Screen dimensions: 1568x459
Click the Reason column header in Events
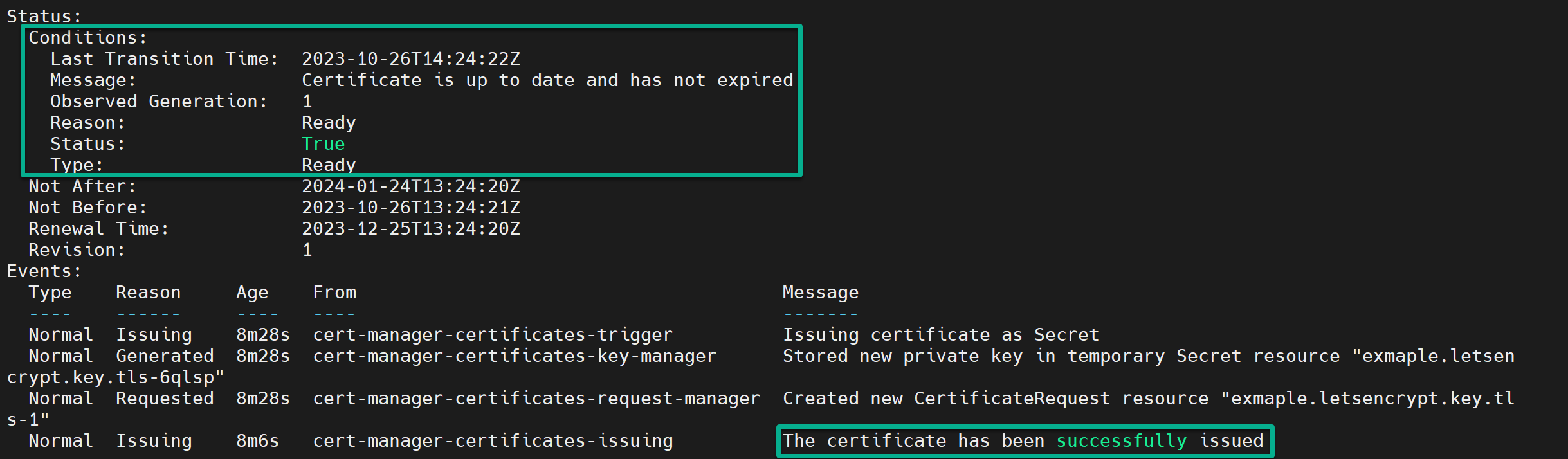point(149,292)
